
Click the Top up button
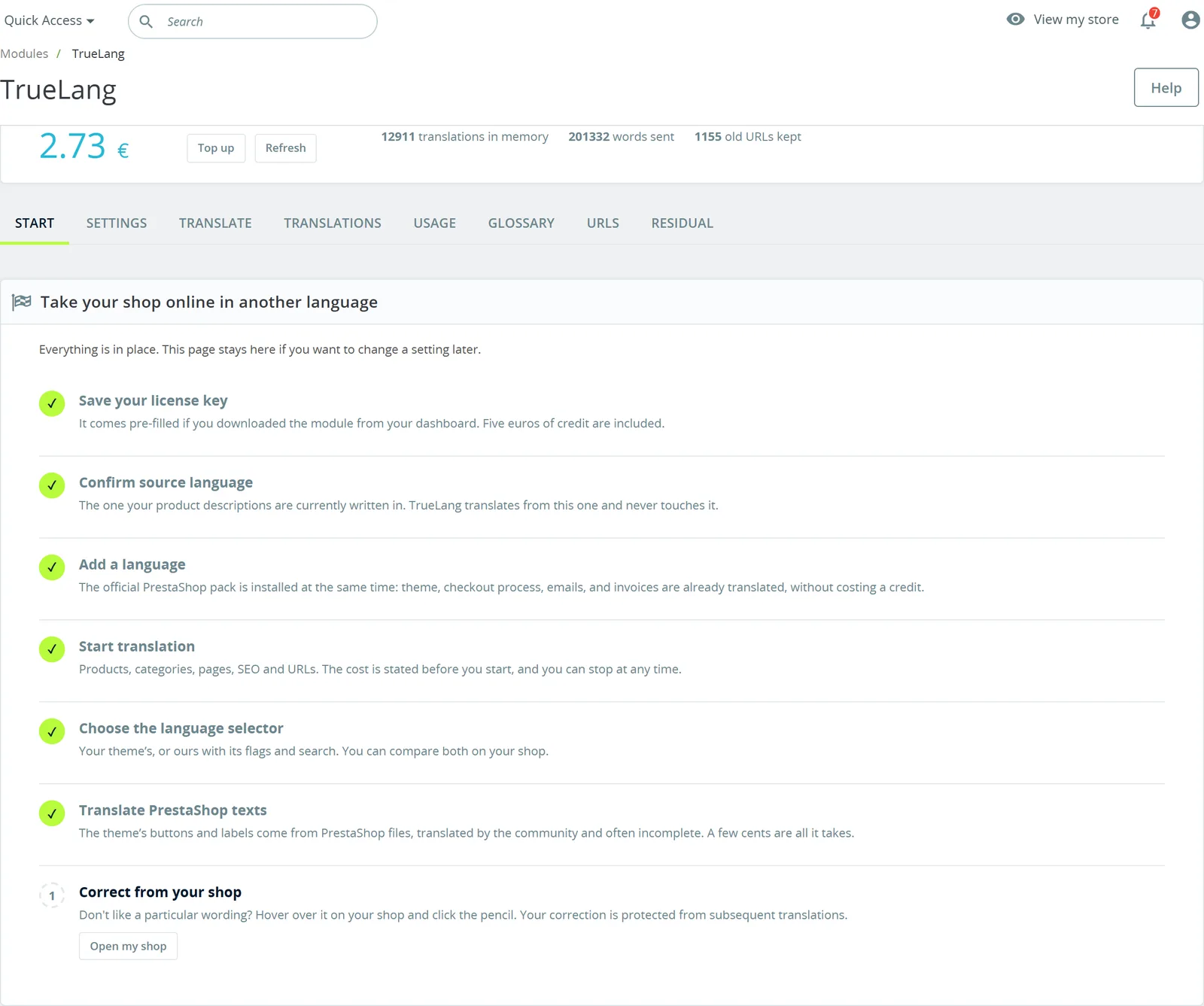click(x=216, y=148)
